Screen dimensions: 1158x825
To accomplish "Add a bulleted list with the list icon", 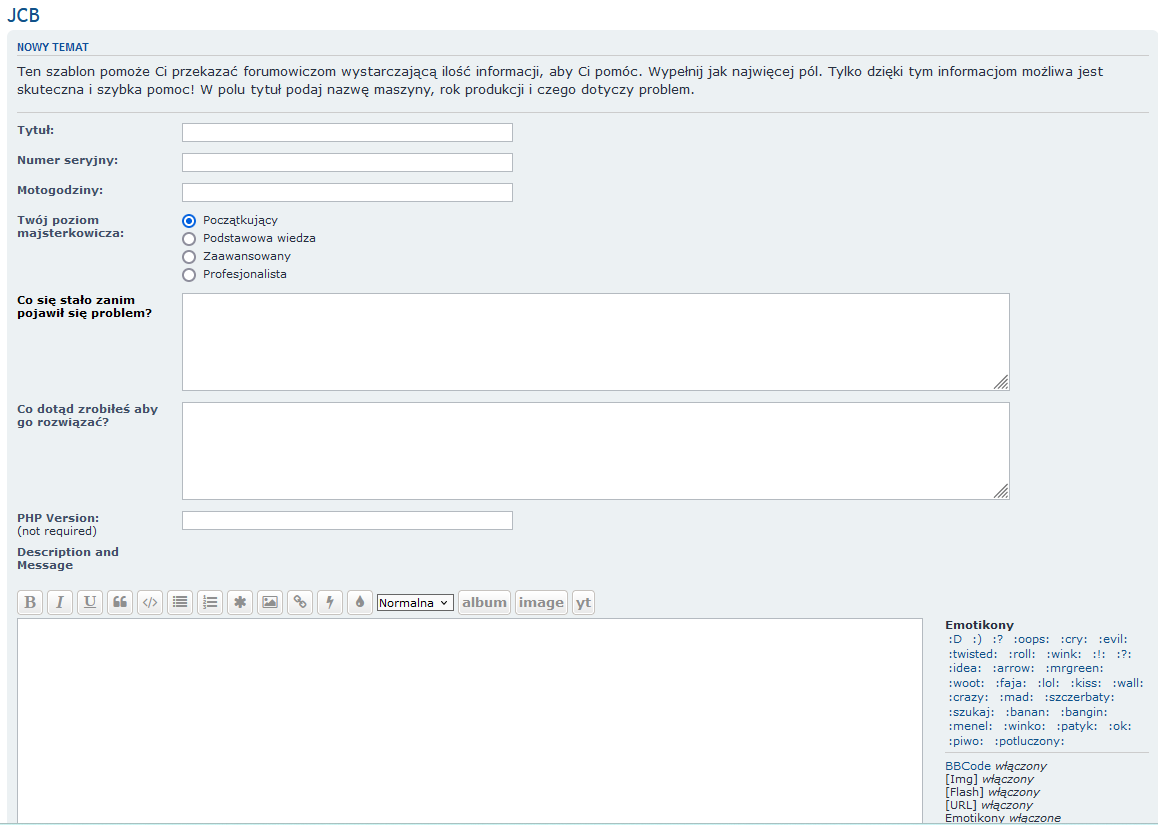I will click(180, 603).
